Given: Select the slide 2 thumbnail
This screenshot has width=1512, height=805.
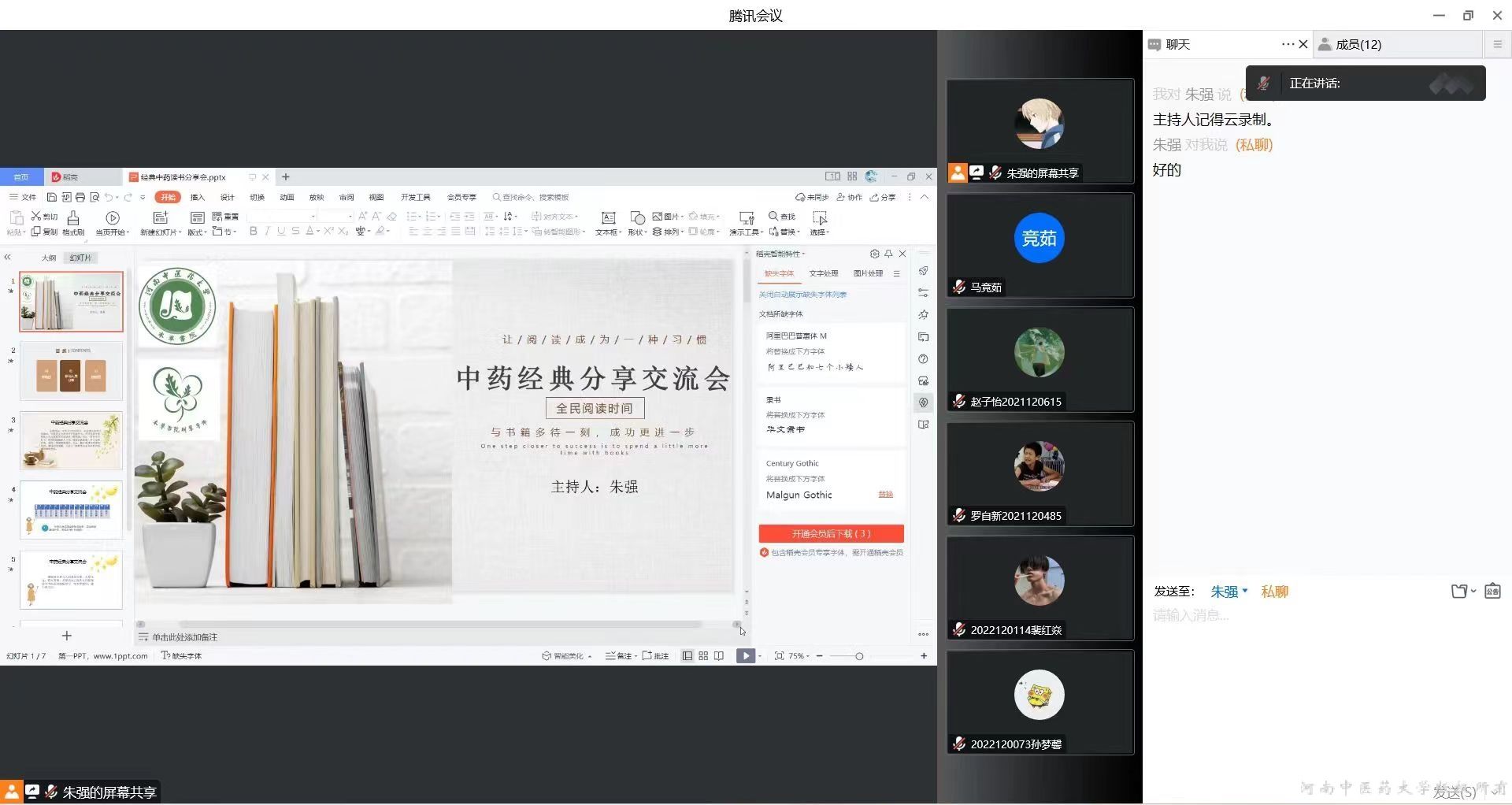Looking at the screenshot, I should (x=71, y=371).
